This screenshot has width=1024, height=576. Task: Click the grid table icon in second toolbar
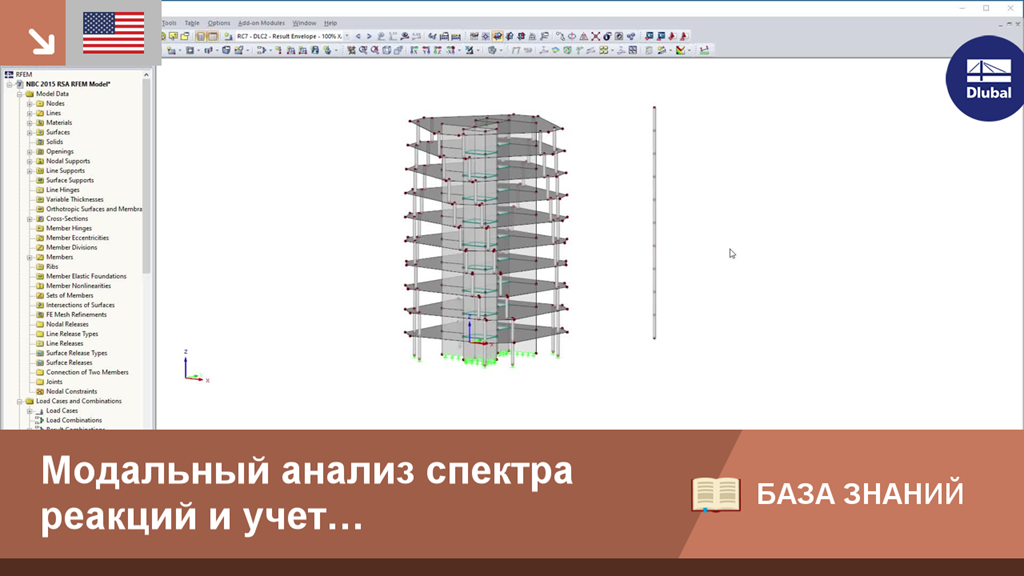[x=633, y=50]
